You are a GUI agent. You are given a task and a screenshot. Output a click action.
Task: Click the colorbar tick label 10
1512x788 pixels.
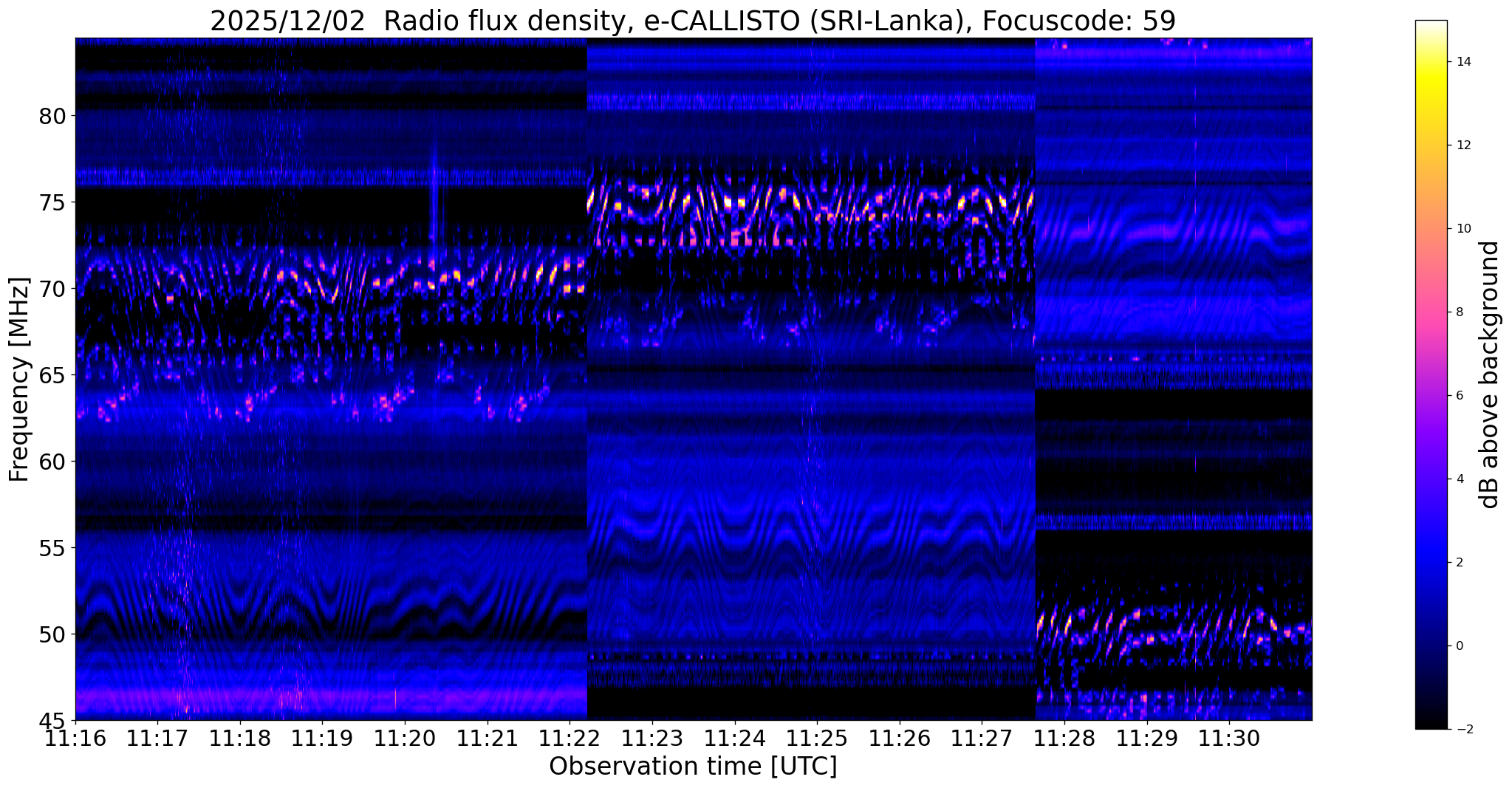coord(1462,229)
